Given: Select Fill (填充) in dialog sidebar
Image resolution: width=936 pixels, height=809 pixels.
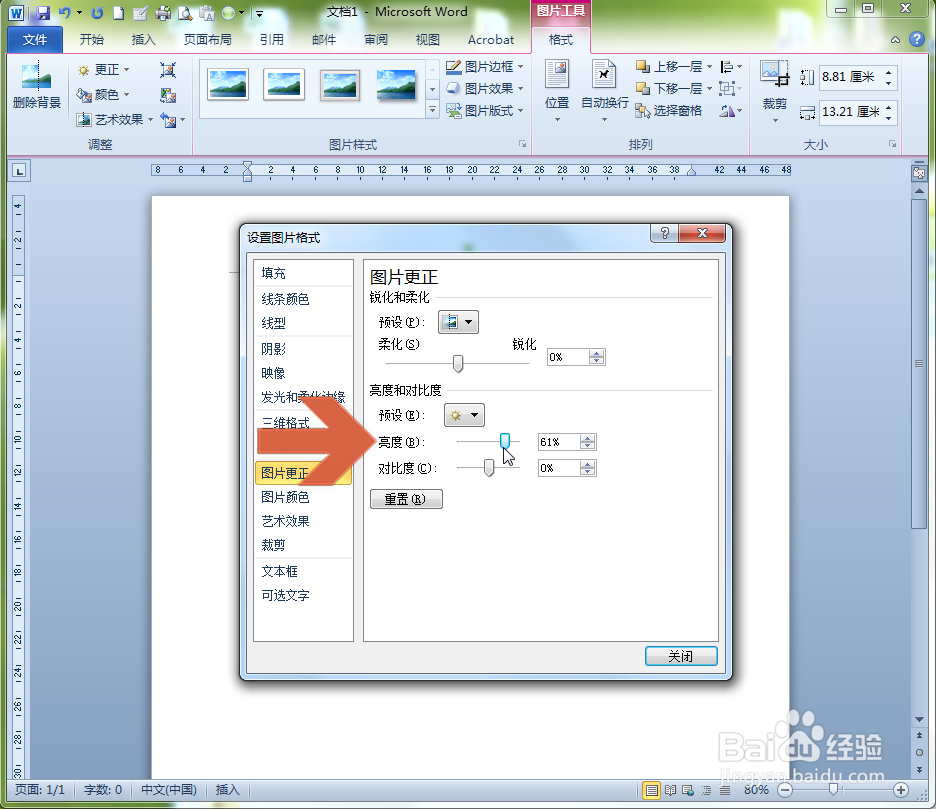Looking at the screenshot, I should pyautogui.click(x=273, y=273).
